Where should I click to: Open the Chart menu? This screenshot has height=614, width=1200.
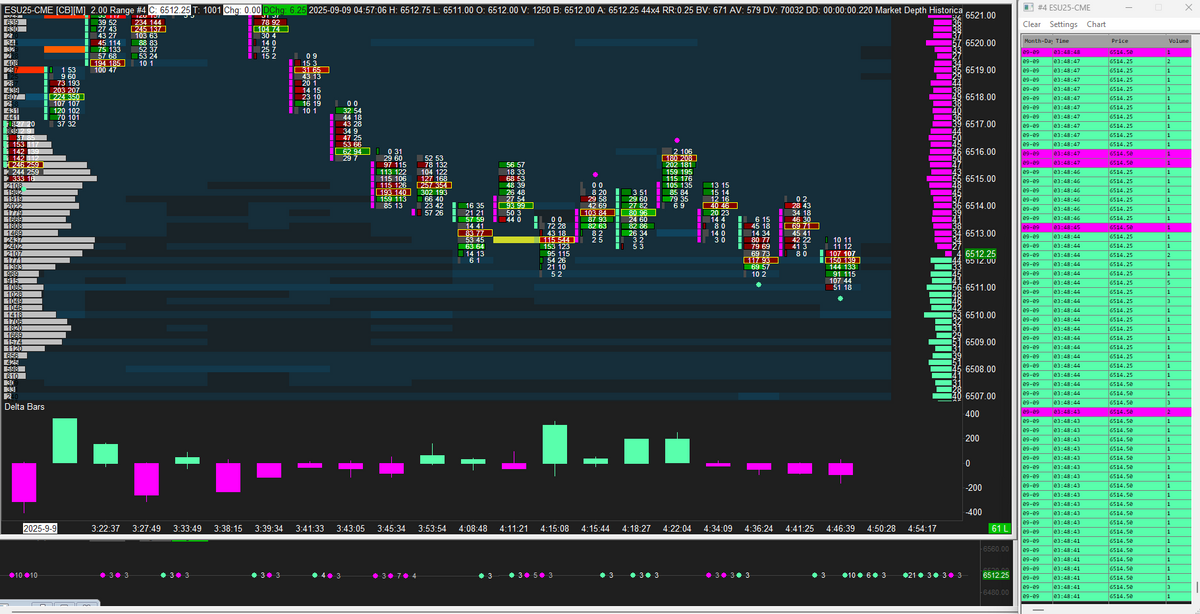[1096, 24]
